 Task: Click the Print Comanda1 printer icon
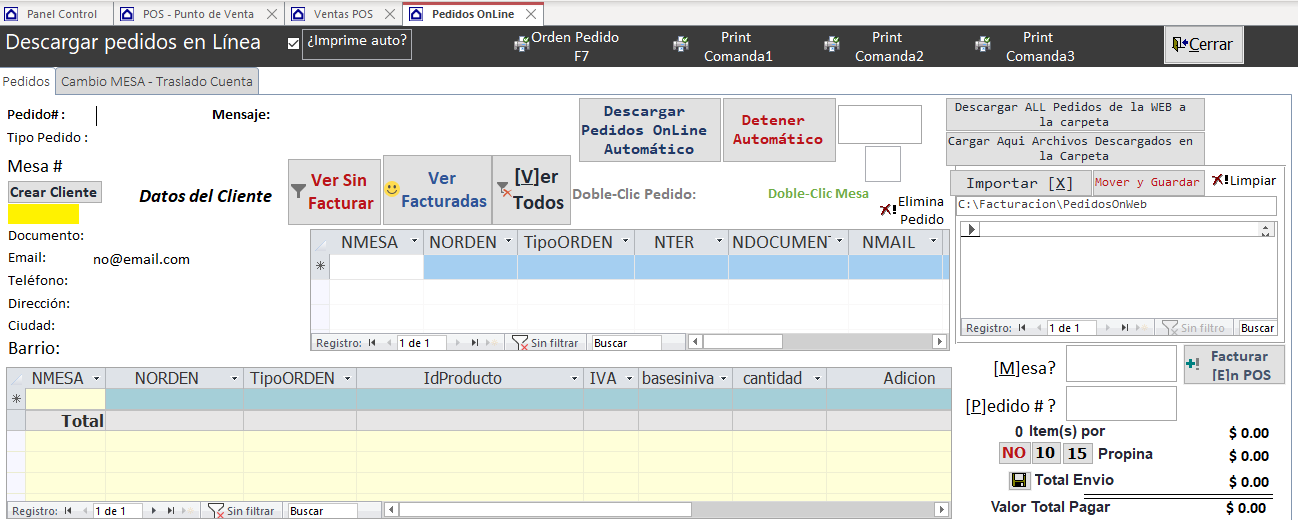pyautogui.click(x=680, y=45)
